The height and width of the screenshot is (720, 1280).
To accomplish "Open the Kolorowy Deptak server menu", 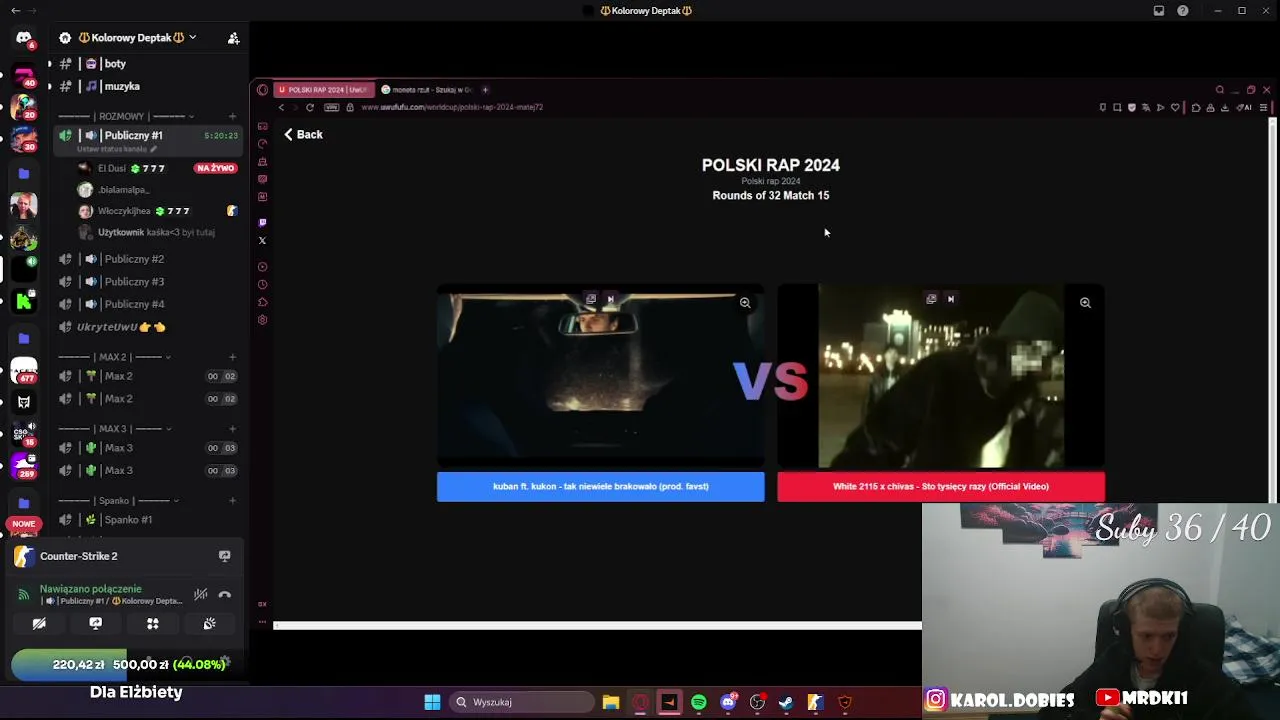I will click(136, 38).
